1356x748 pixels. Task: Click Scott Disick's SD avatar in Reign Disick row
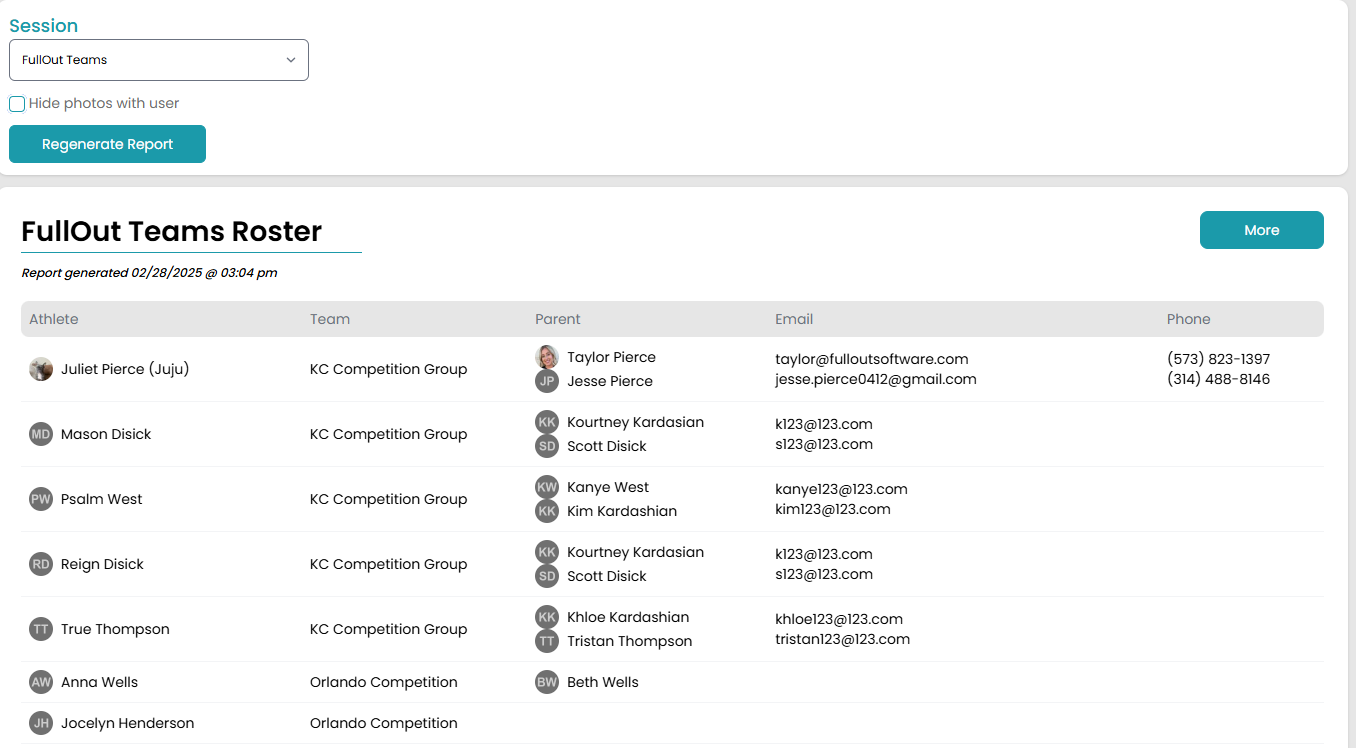point(547,576)
